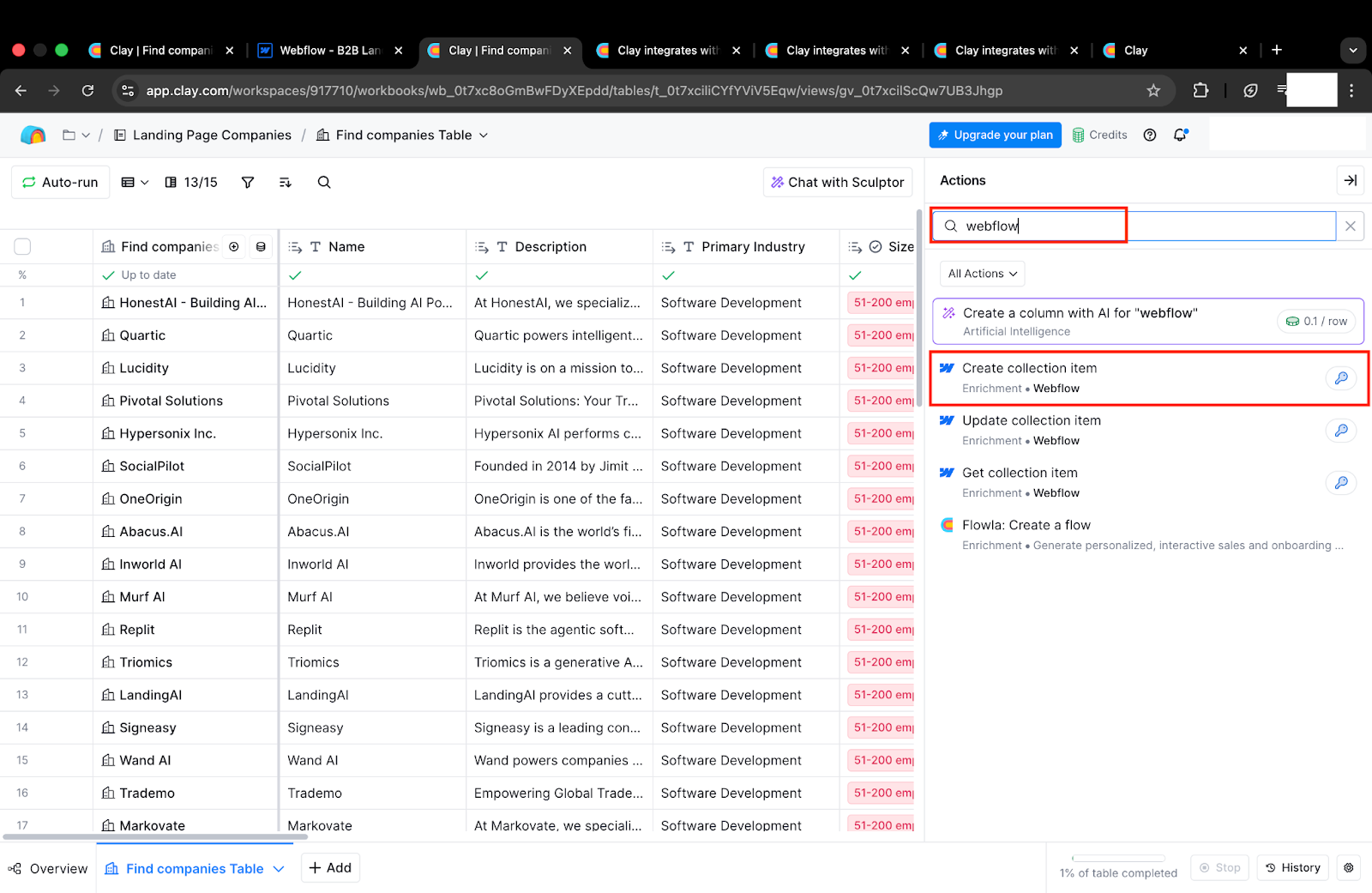This screenshot has height=893, width=1372.
Task: Click the Upgrade your plan button
Action: [x=996, y=135]
